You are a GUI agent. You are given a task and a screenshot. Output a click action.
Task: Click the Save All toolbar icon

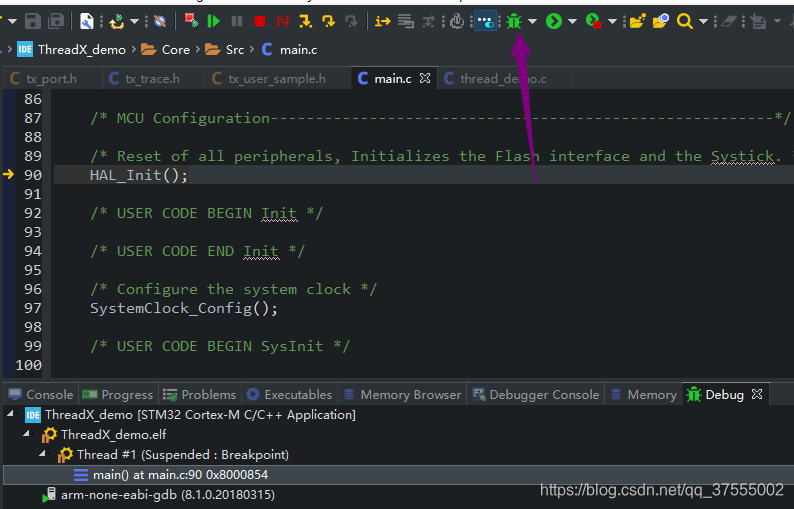pyautogui.click(x=56, y=21)
